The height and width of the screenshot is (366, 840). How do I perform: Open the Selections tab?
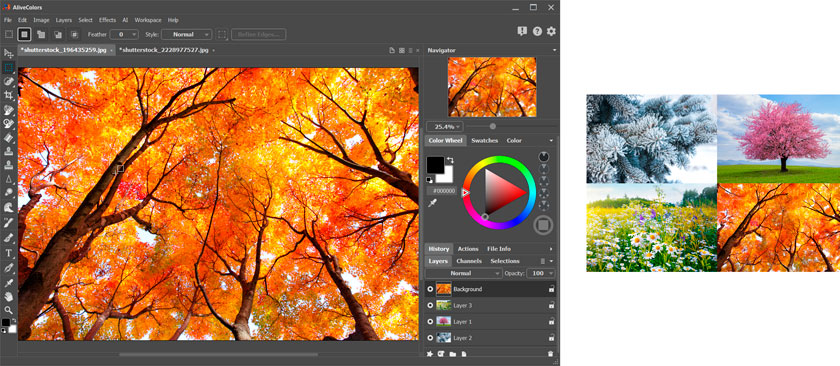pos(505,262)
